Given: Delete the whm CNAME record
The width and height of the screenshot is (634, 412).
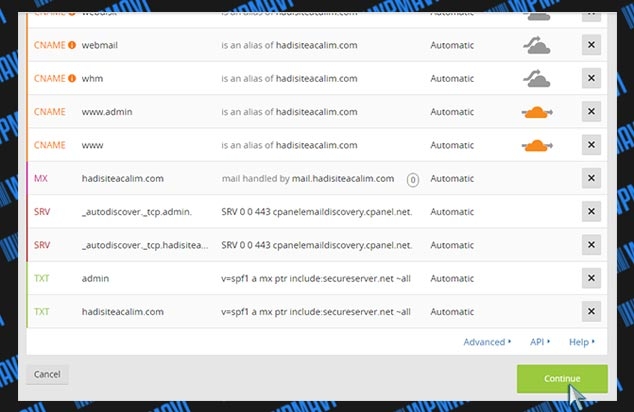Looking at the screenshot, I should (591, 78).
